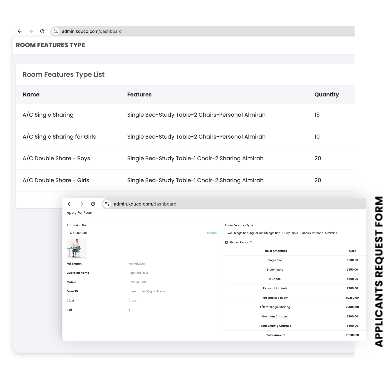Click the 'ROOM FEATURES TYPE' page title
The height and width of the screenshot is (379, 389).
[50, 45]
